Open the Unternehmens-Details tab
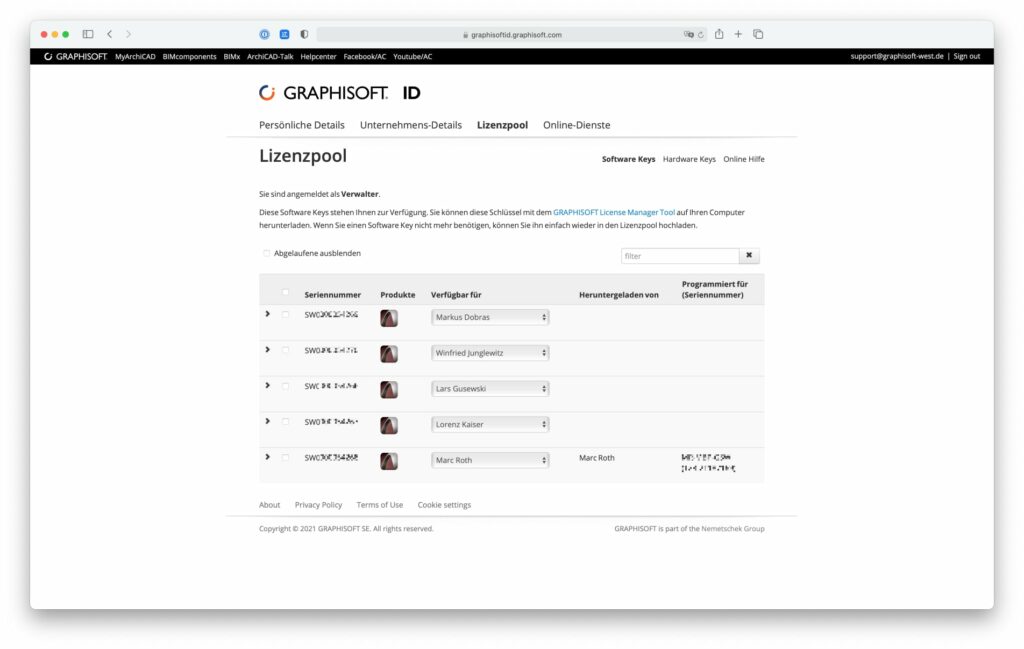Viewport: 1024px width, 649px height. pyautogui.click(x=411, y=125)
